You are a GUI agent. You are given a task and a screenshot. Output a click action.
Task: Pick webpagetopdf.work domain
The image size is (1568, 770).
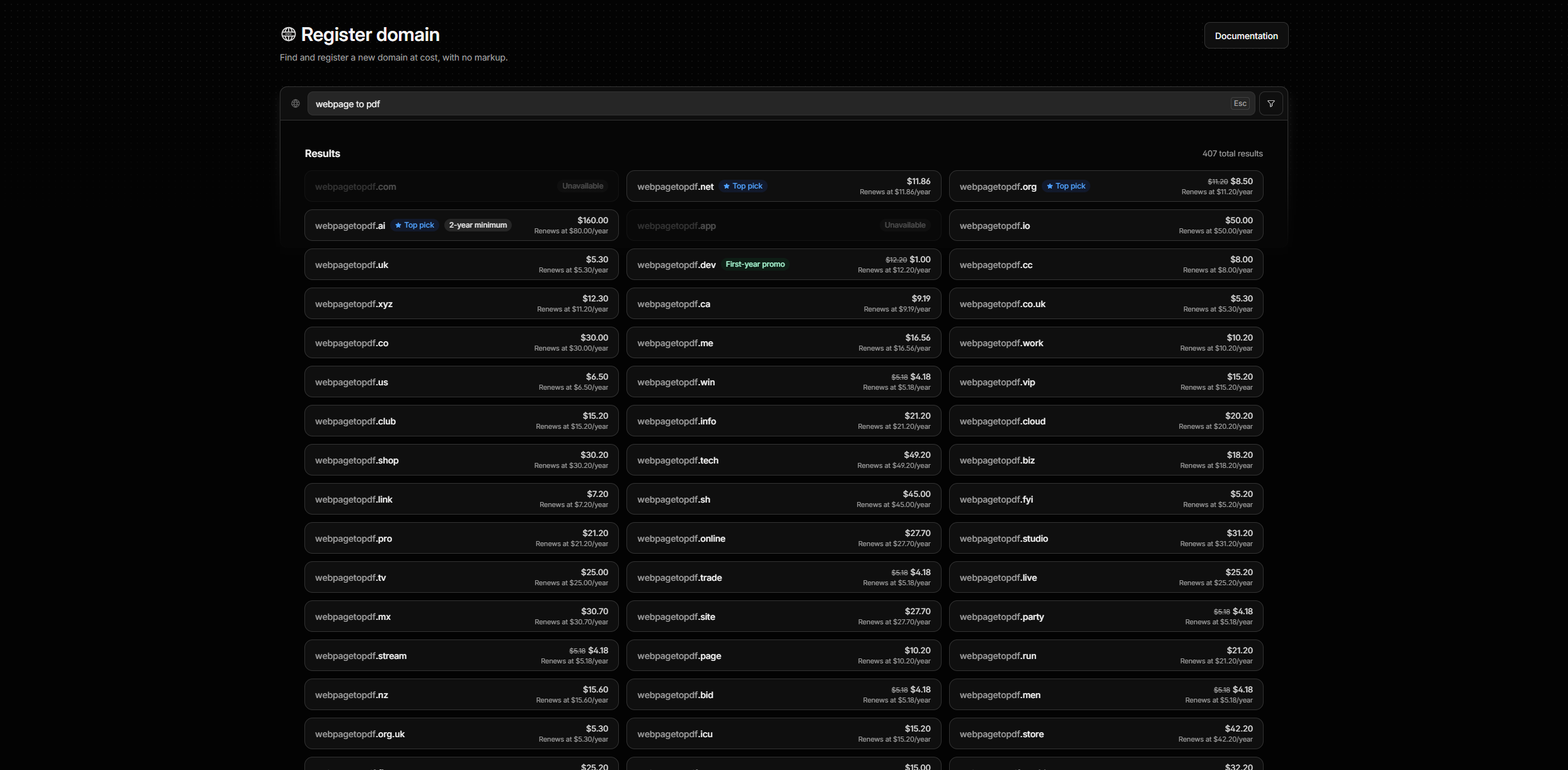[x=1106, y=342]
